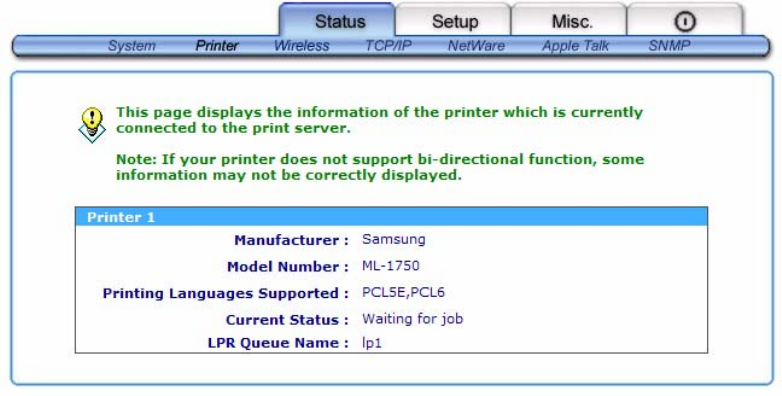
Task: Open the Apple Talk status page
Action: (576, 46)
